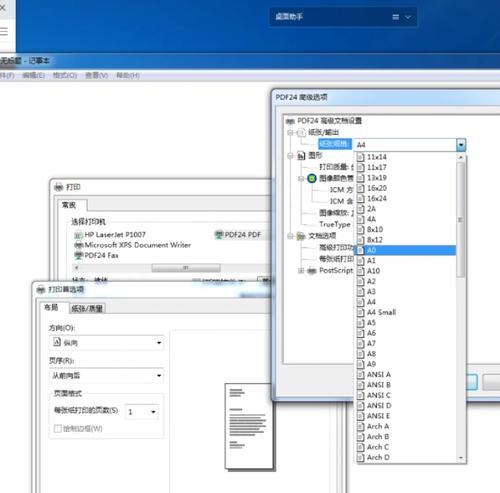Open the A4 paper size dropdown arrow
This screenshot has width=500, height=493.
point(461,145)
